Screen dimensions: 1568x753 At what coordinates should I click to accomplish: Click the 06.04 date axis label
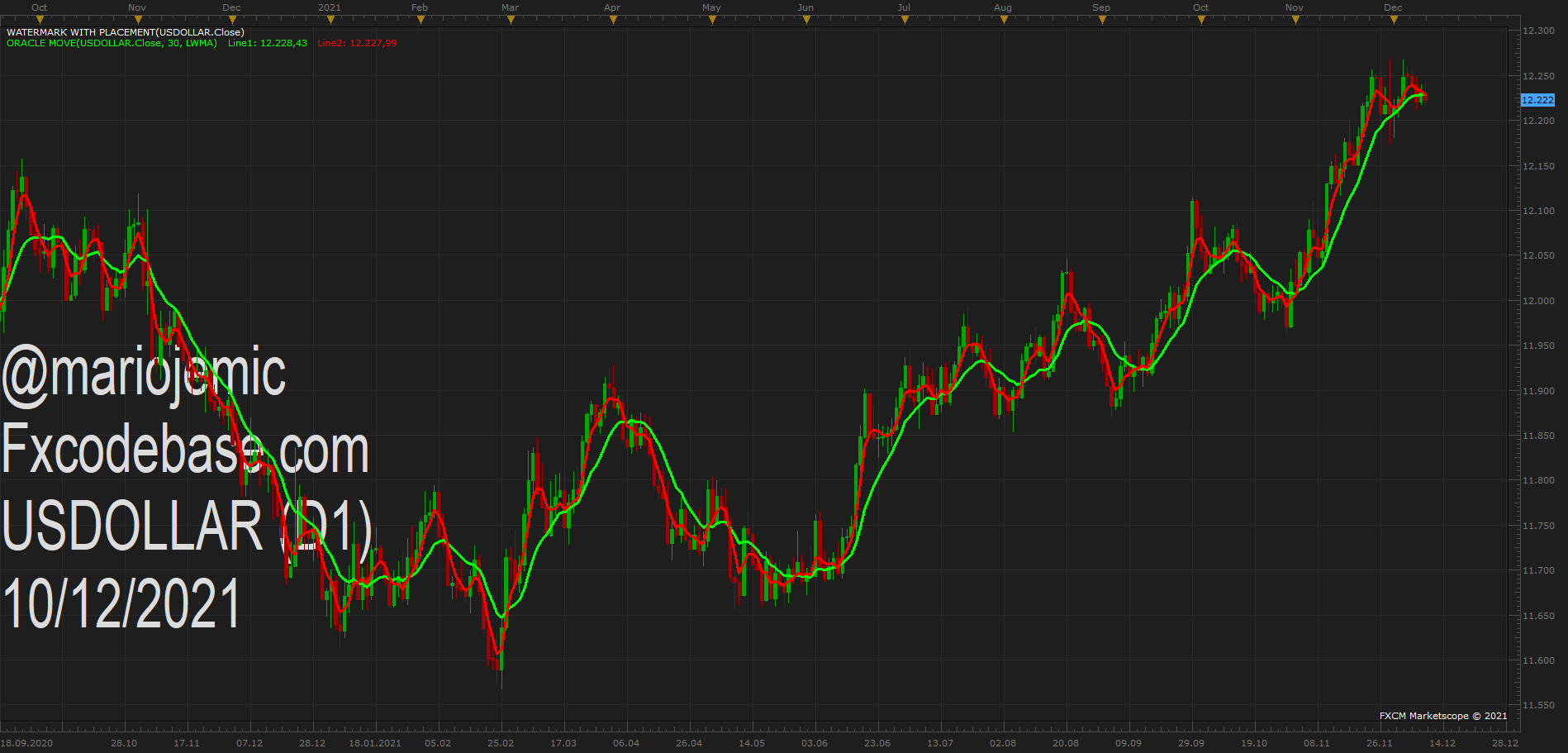(x=626, y=743)
